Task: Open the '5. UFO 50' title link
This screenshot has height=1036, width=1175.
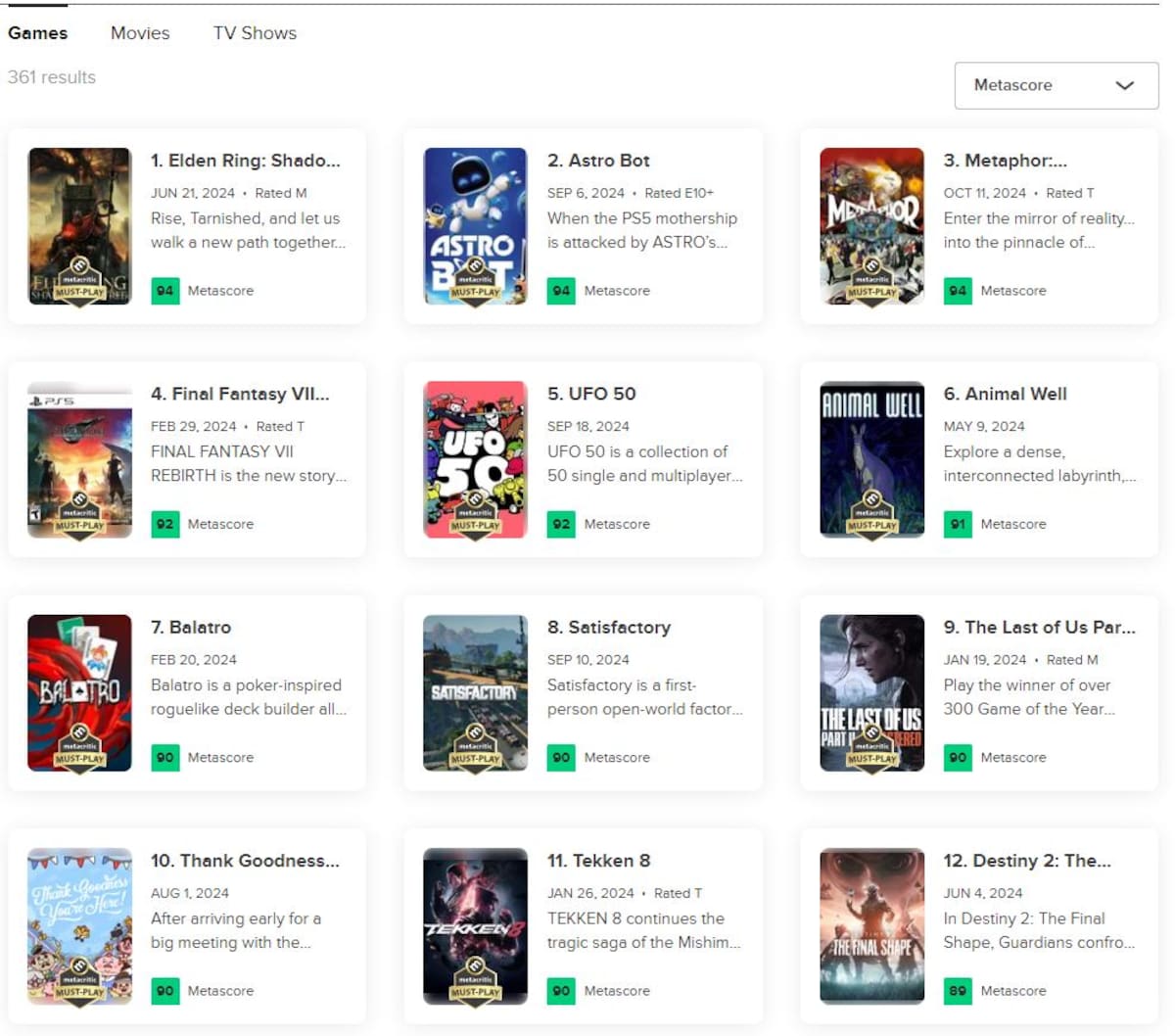Action: (591, 394)
